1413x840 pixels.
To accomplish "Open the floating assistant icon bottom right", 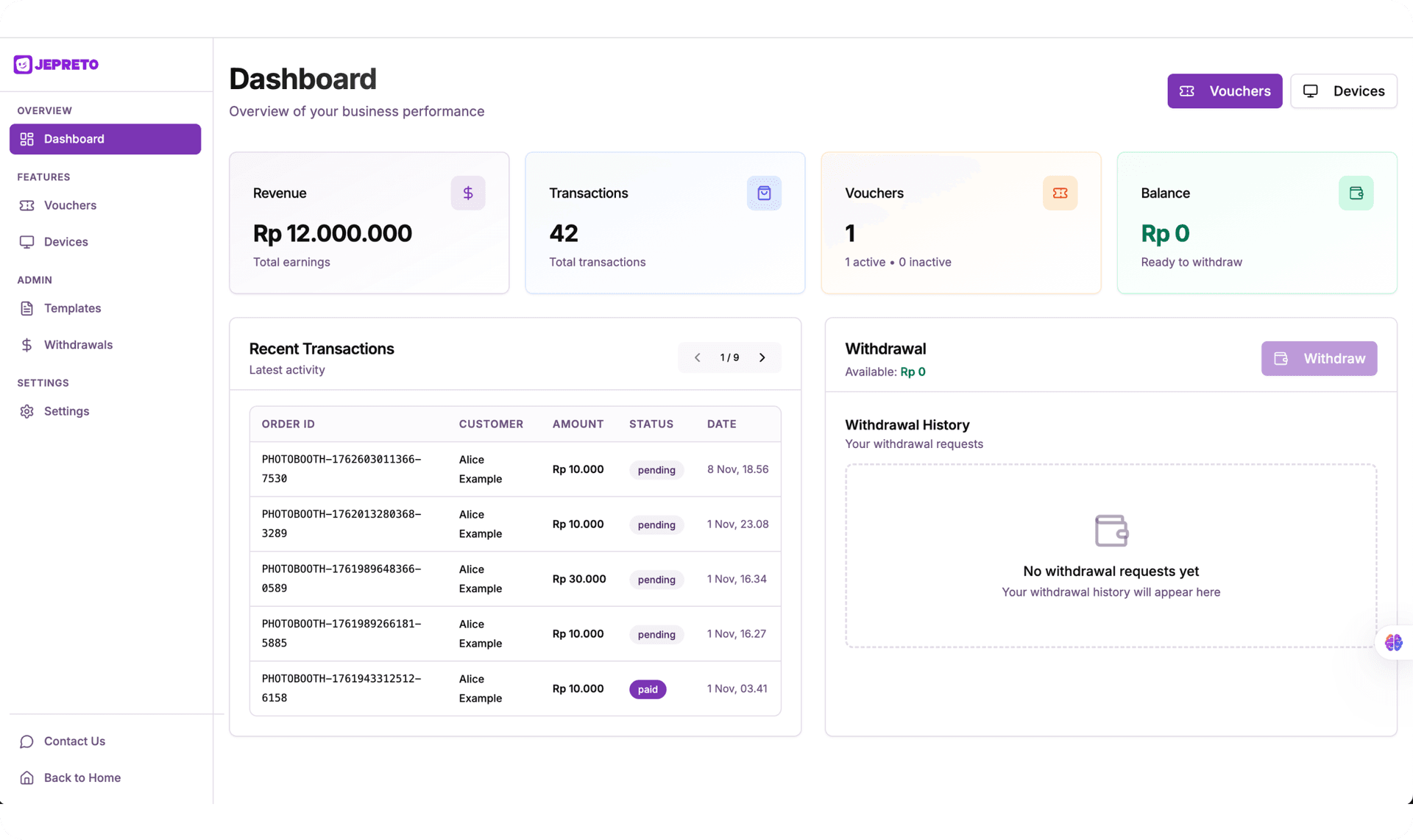I will (x=1393, y=642).
